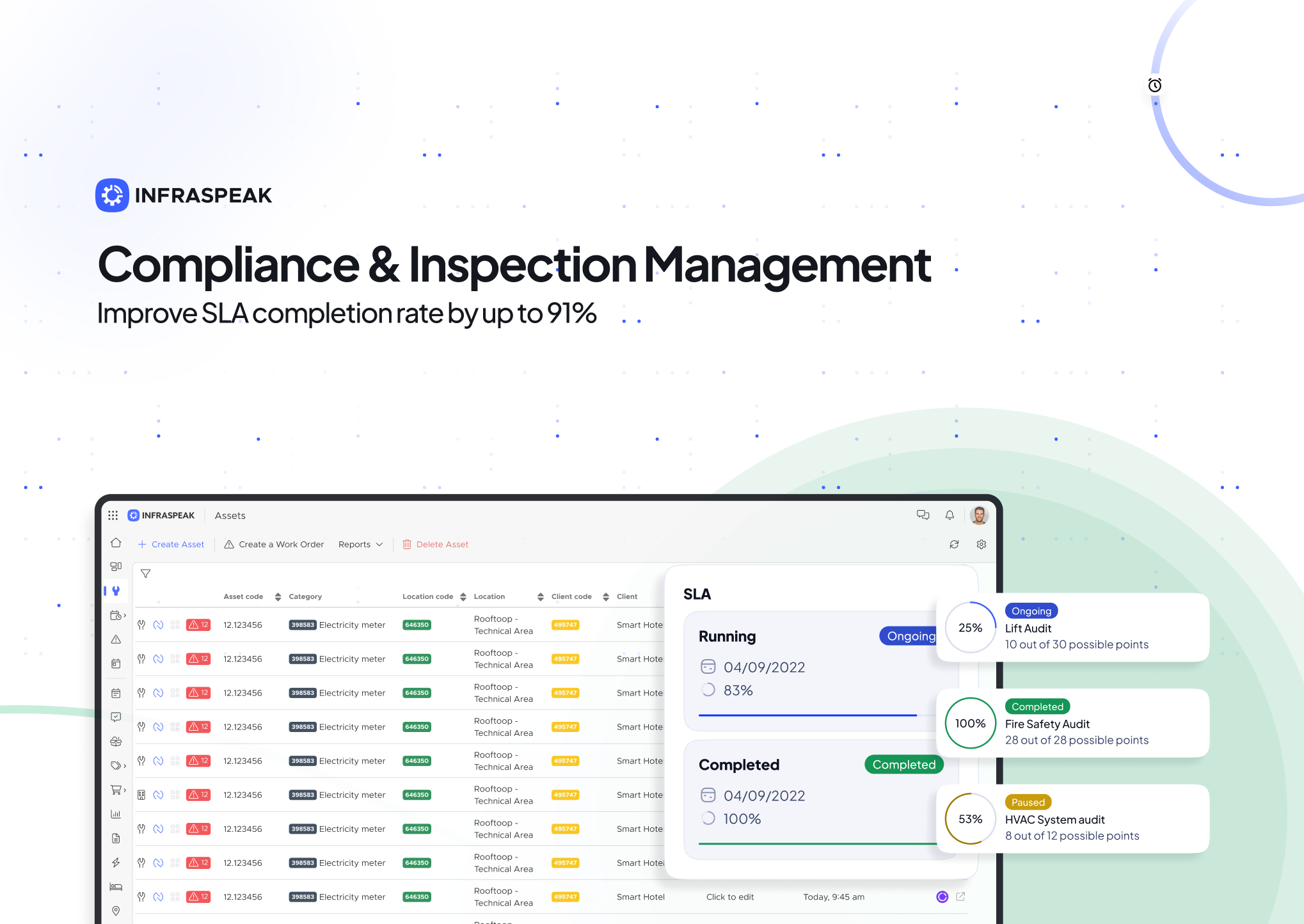1304x924 pixels.
Task: Click the settings gear icon in top right
Action: 982,545
